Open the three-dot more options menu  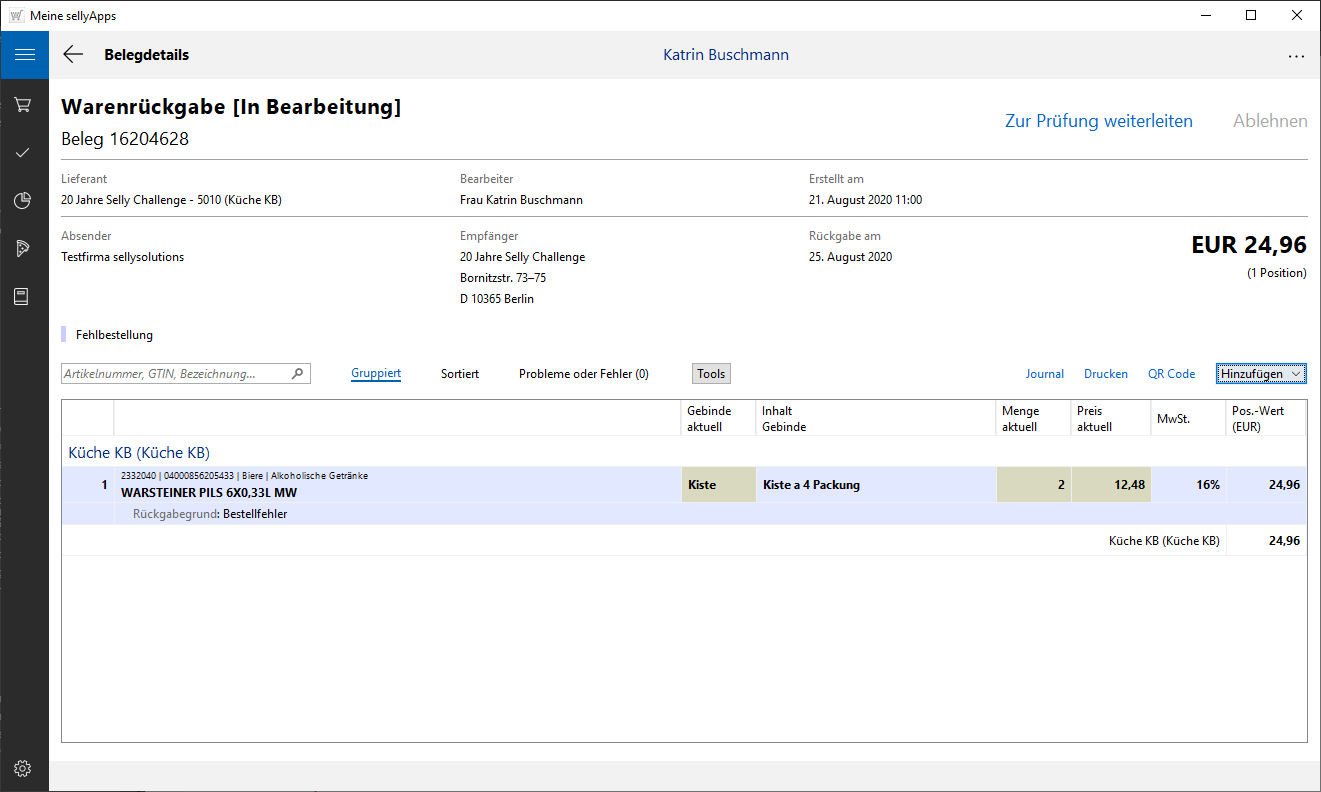tap(1296, 56)
